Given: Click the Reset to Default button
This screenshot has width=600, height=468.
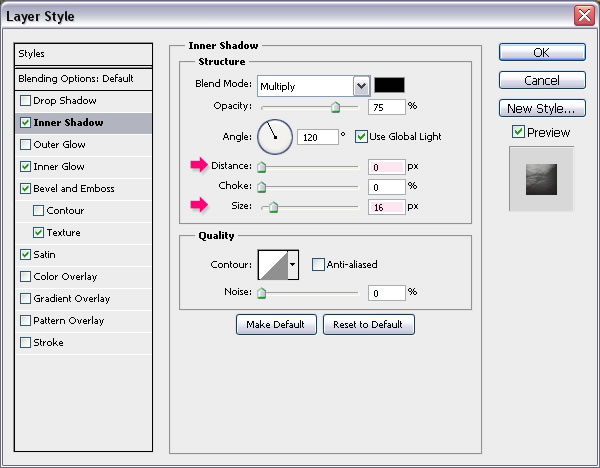Looking at the screenshot, I should pyautogui.click(x=368, y=325).
